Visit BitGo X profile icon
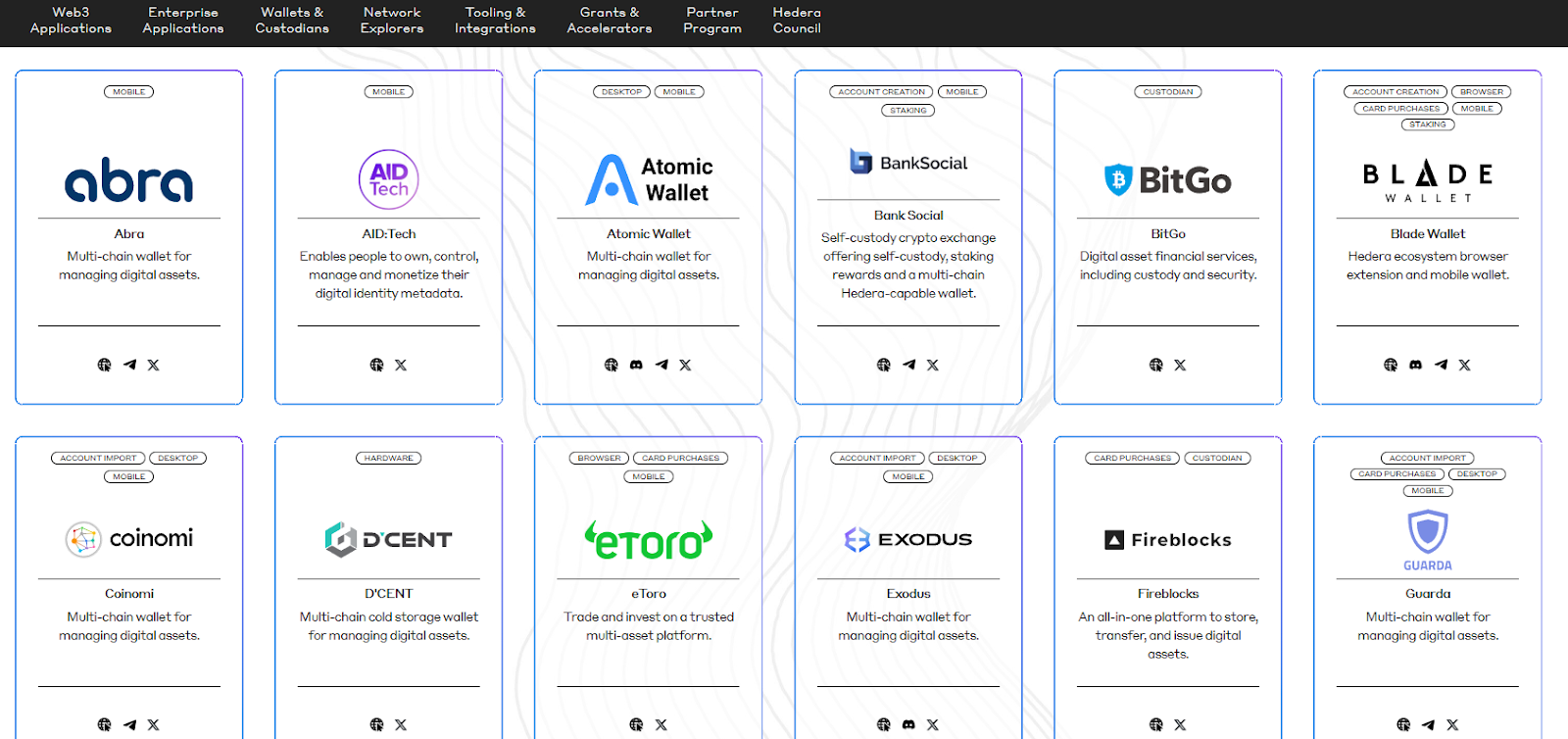Viewport: 1568px width, 739px height. [x=1180, y=365]
